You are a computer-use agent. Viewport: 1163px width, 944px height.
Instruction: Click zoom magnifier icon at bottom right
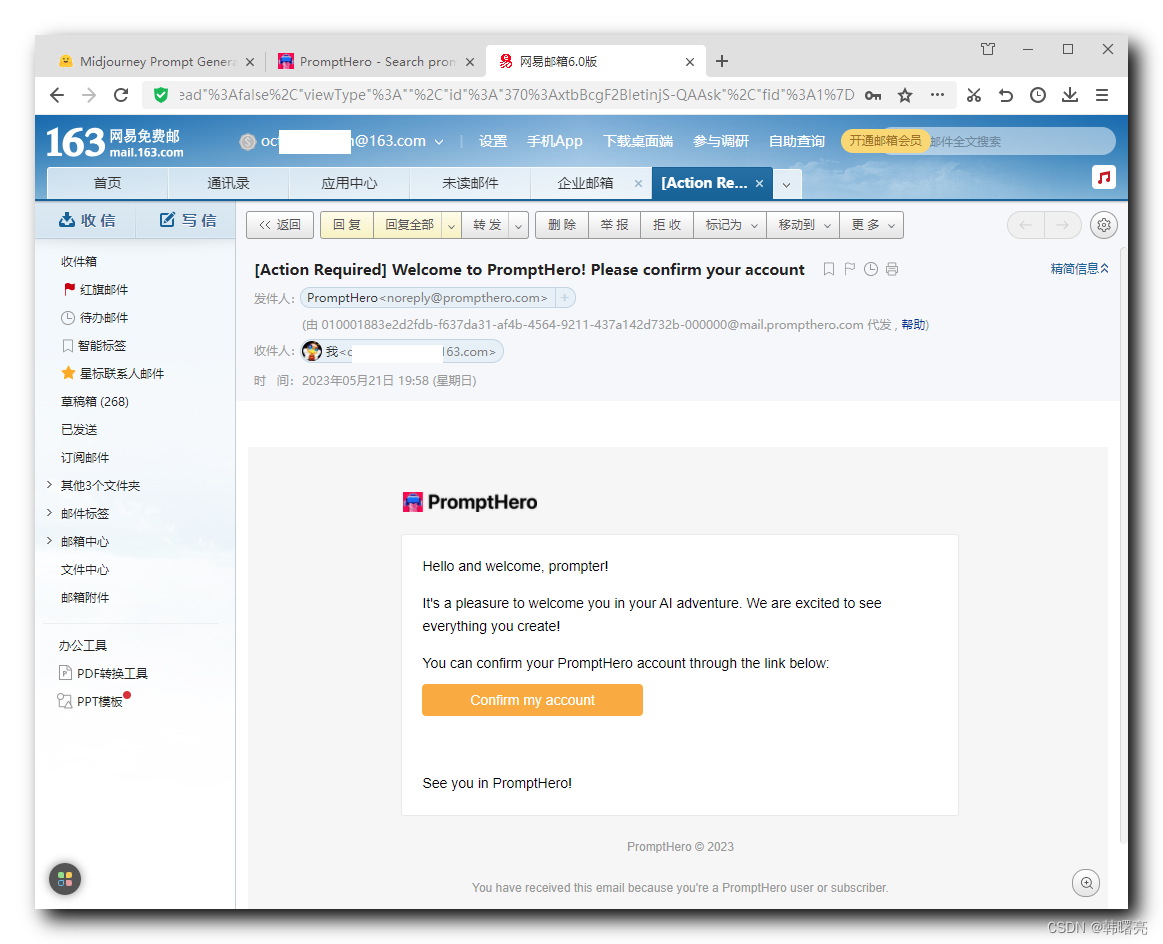(1086, 882)
